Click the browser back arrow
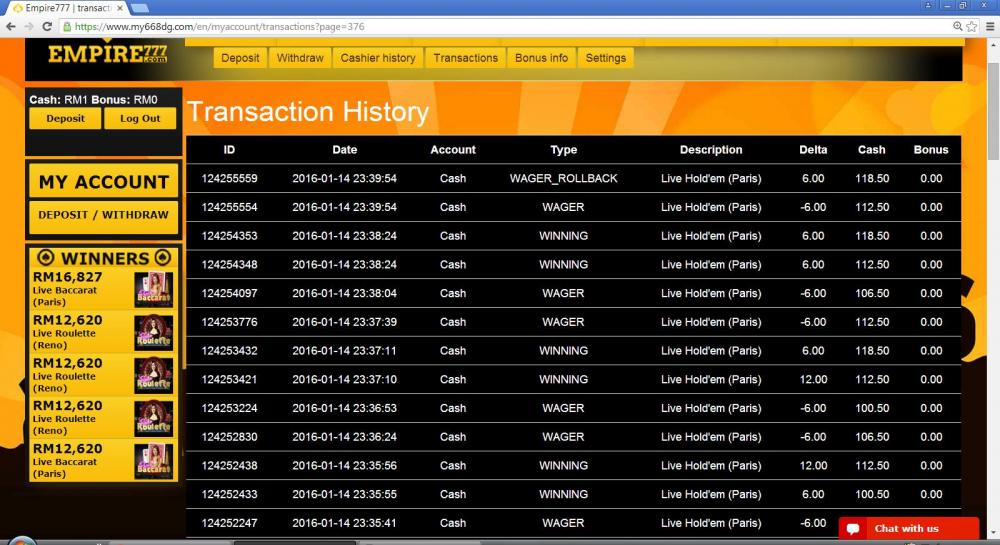Image resolution: width=1000 pixels, height=545 pixels. [x=11, y=27]
